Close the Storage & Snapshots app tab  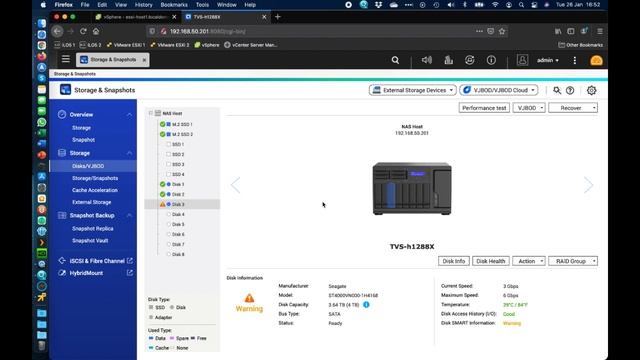pyautogui.click(x=144, y=60)
